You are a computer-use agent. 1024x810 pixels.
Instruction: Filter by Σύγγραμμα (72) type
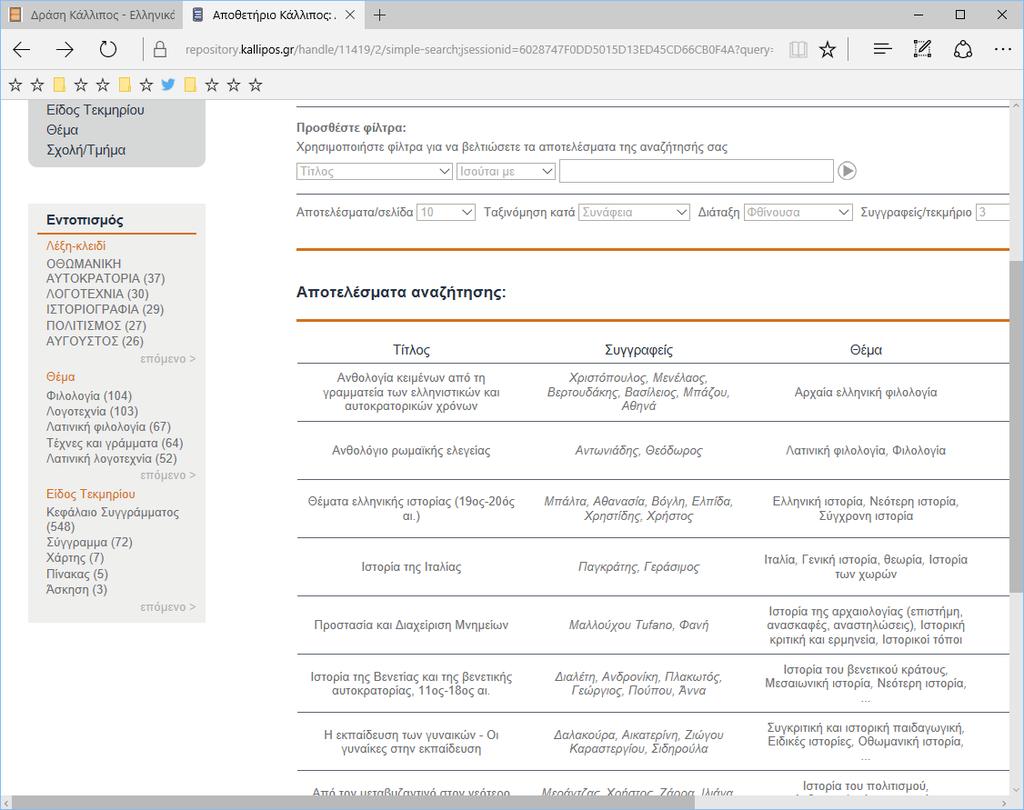(x=89, y=542)
